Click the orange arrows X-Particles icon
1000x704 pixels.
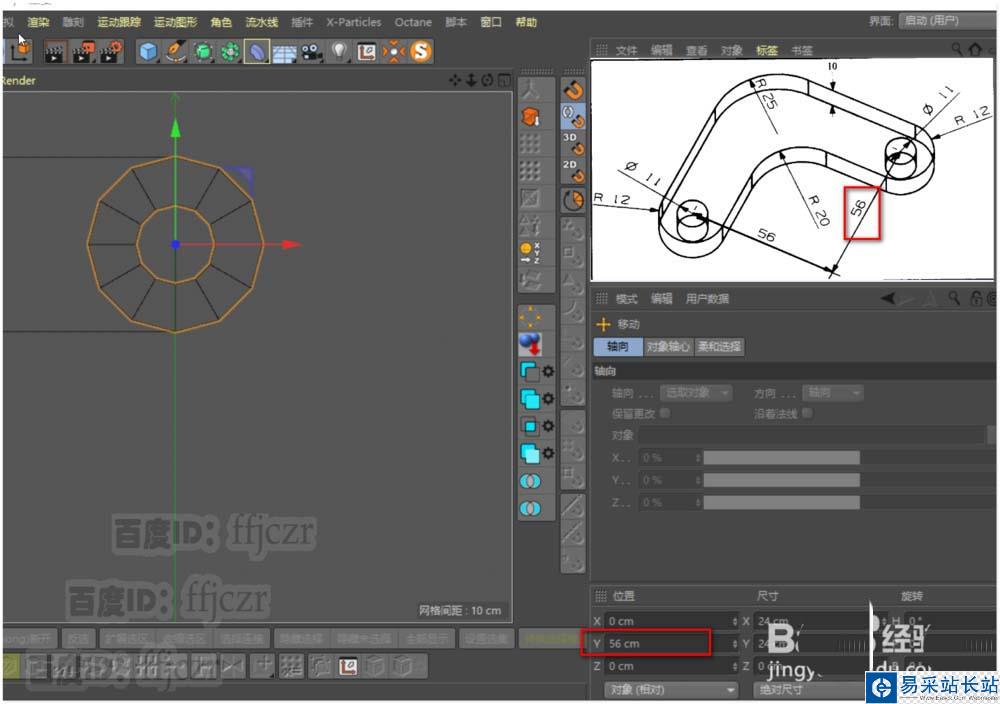pos(394,52)
